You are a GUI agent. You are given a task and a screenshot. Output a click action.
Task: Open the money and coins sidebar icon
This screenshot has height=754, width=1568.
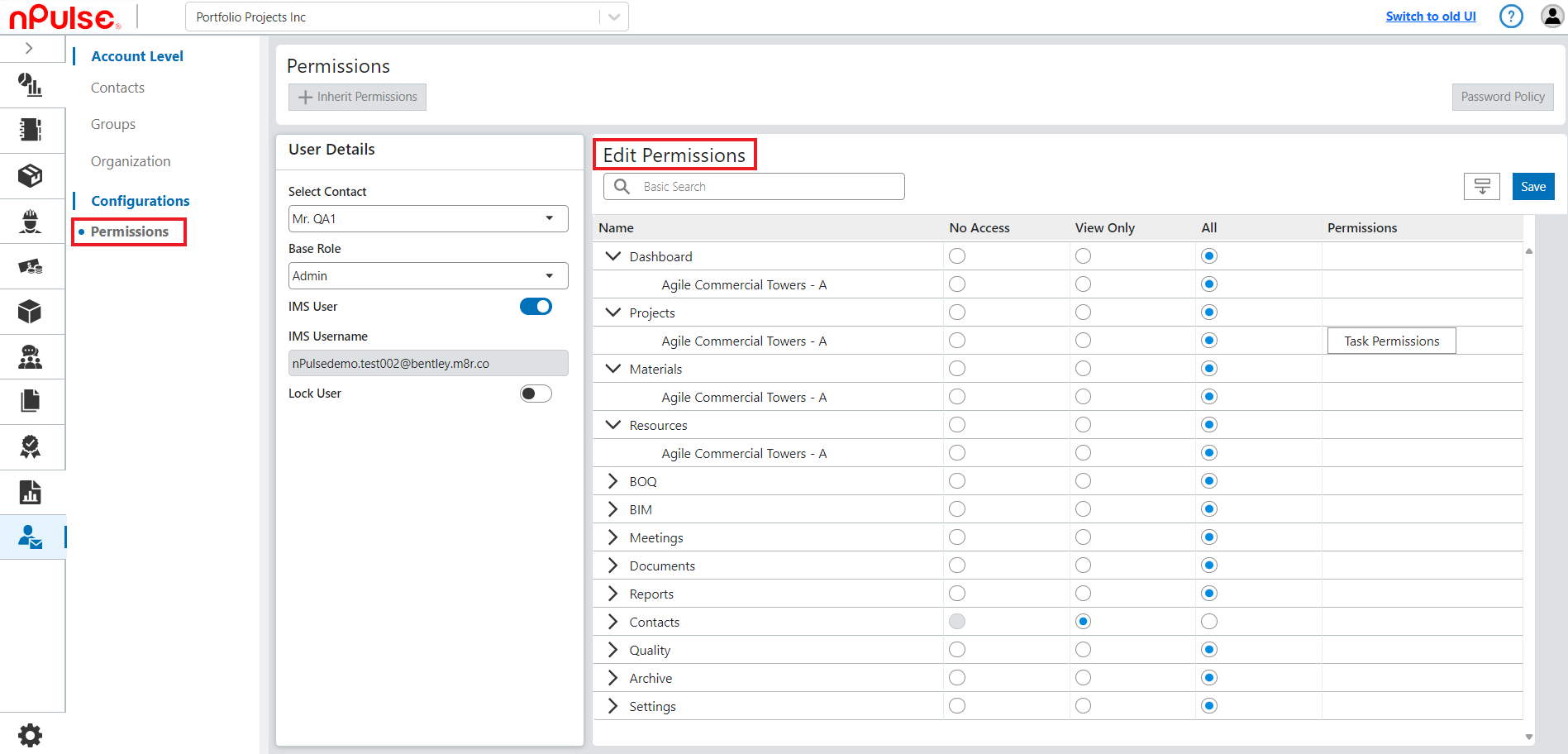point(30,266)
